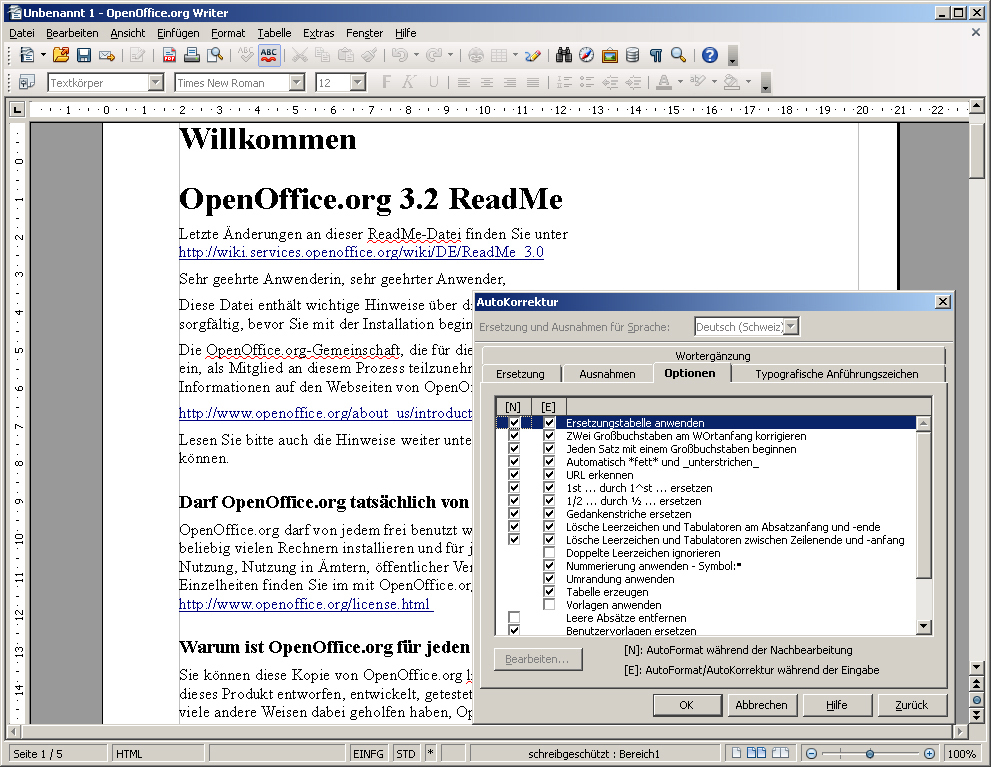Click the Zoom magnifier icon
The image size is (991, 767).
click(679, 56)
